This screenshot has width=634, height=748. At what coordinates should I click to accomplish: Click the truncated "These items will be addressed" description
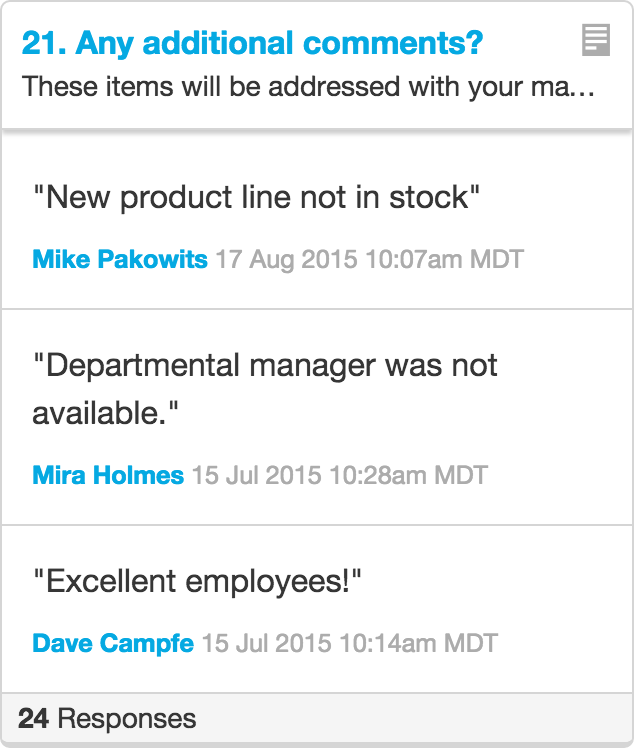(x=308, y=87)
